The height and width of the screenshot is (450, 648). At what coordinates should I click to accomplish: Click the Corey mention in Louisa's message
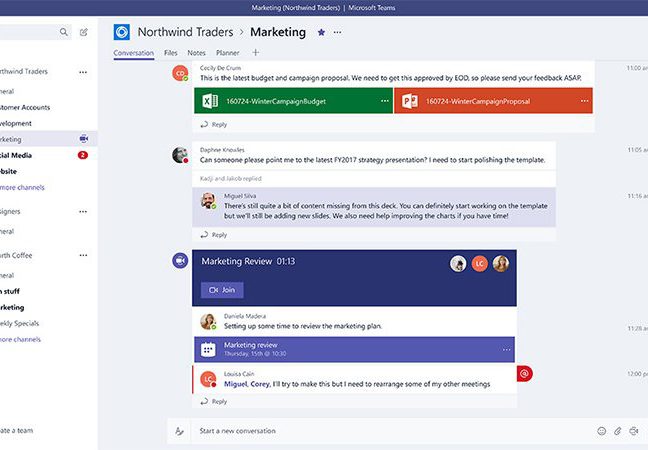260,384
